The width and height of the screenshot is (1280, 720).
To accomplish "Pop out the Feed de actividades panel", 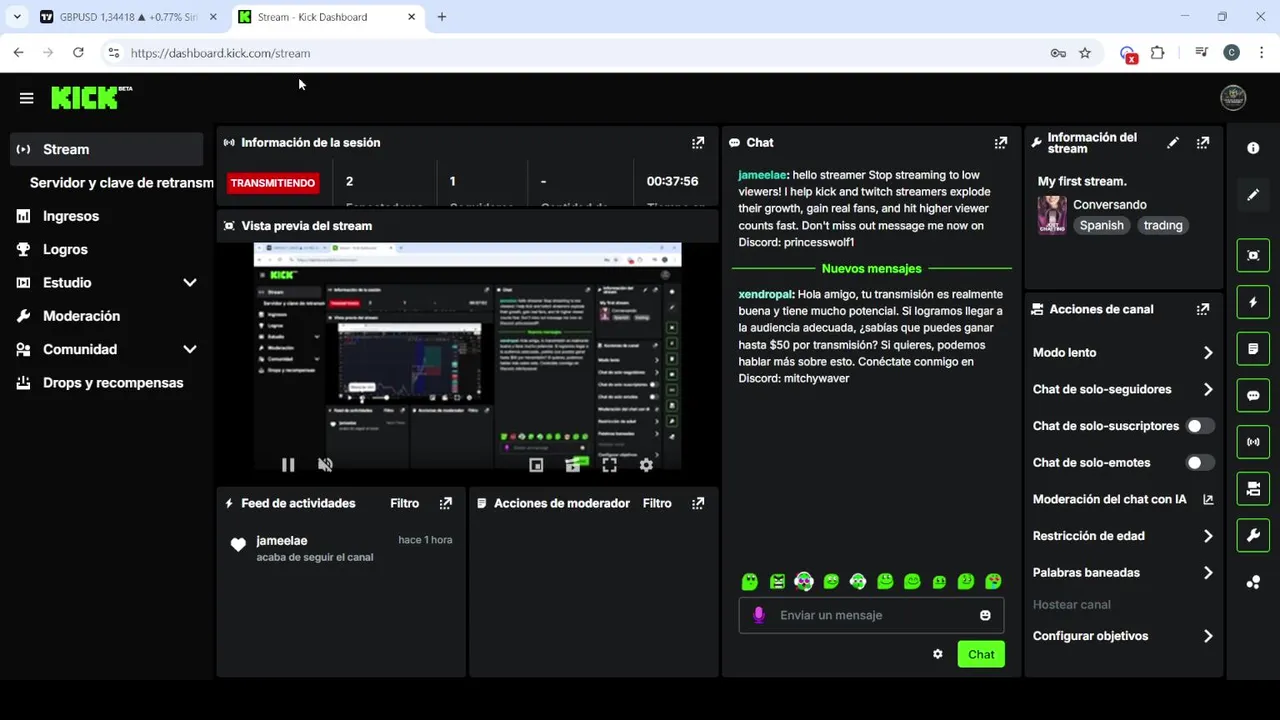I will (x=446, y=503).
